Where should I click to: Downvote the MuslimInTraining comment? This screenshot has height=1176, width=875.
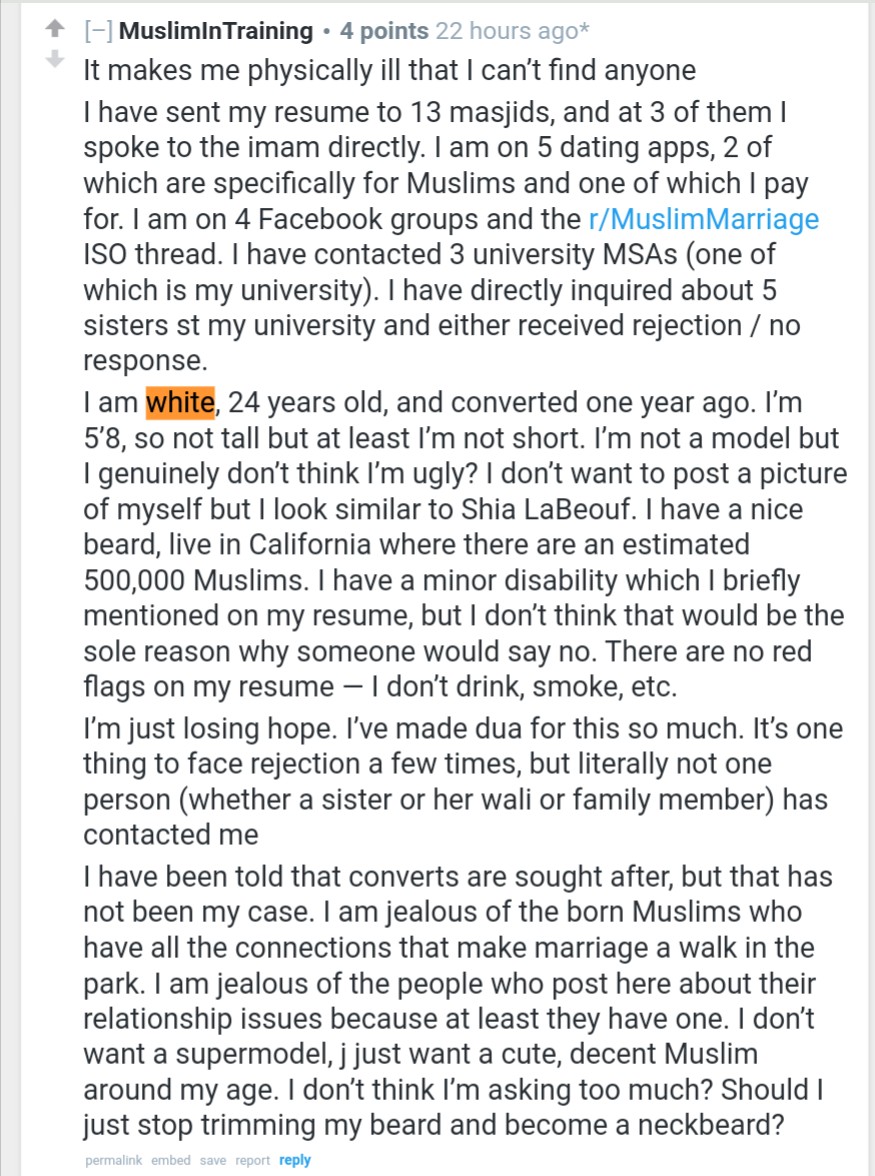click(x=55, y=58)
